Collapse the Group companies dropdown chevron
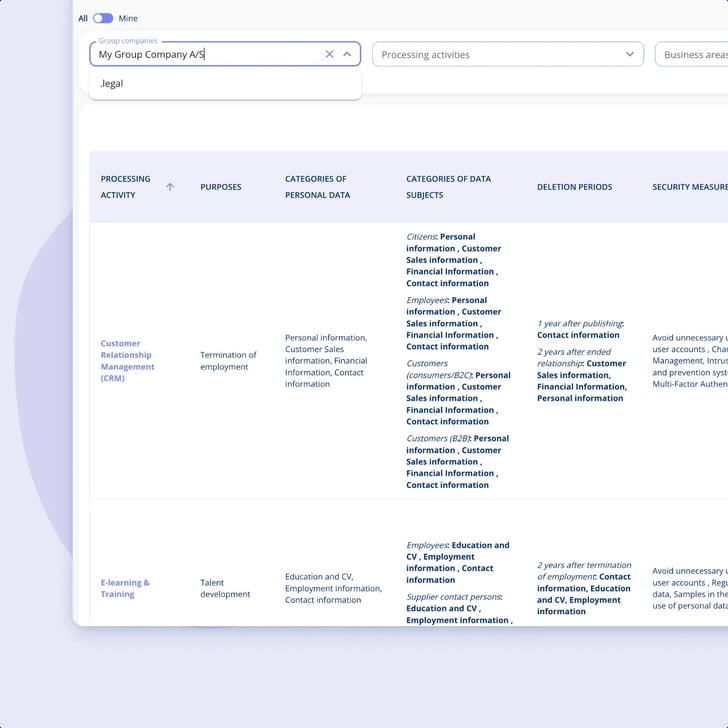728x728 pixels. point(347,54)
